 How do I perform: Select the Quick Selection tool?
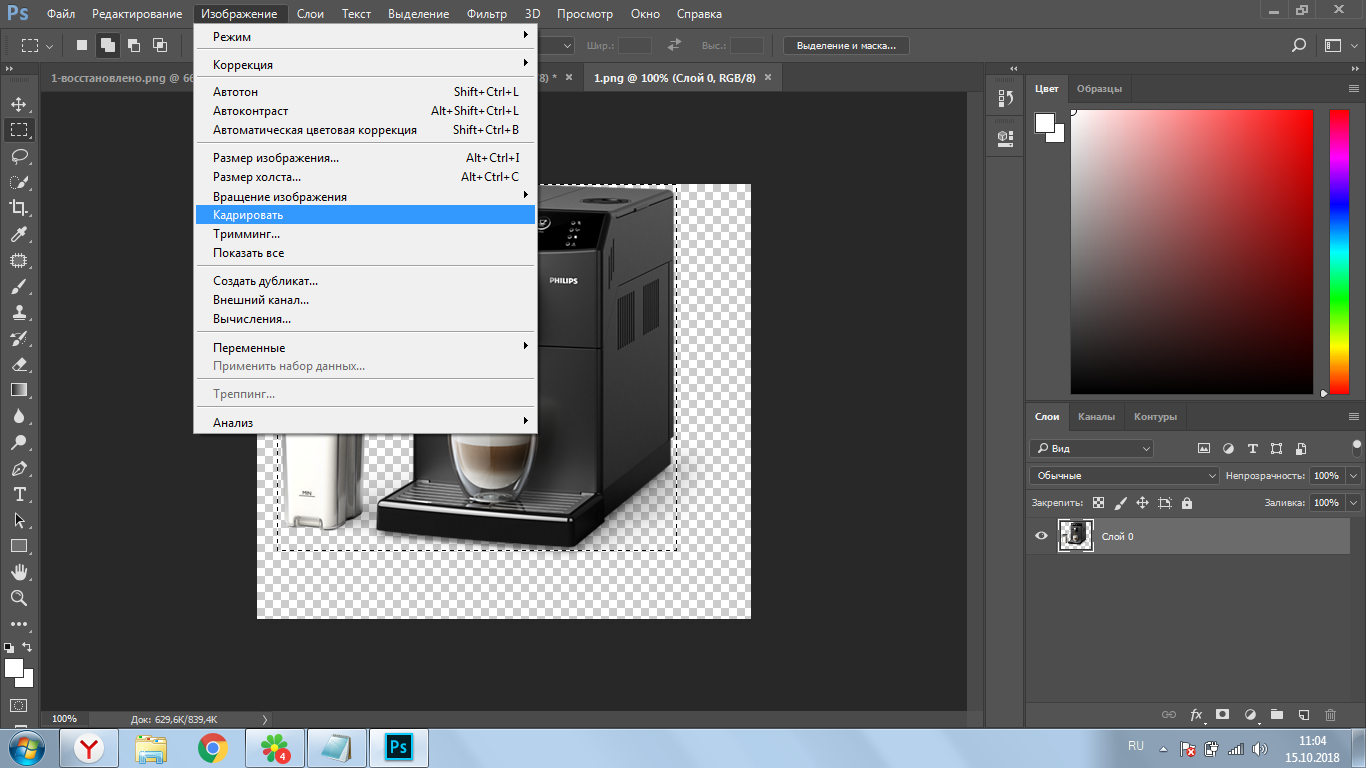pos(18,182)
